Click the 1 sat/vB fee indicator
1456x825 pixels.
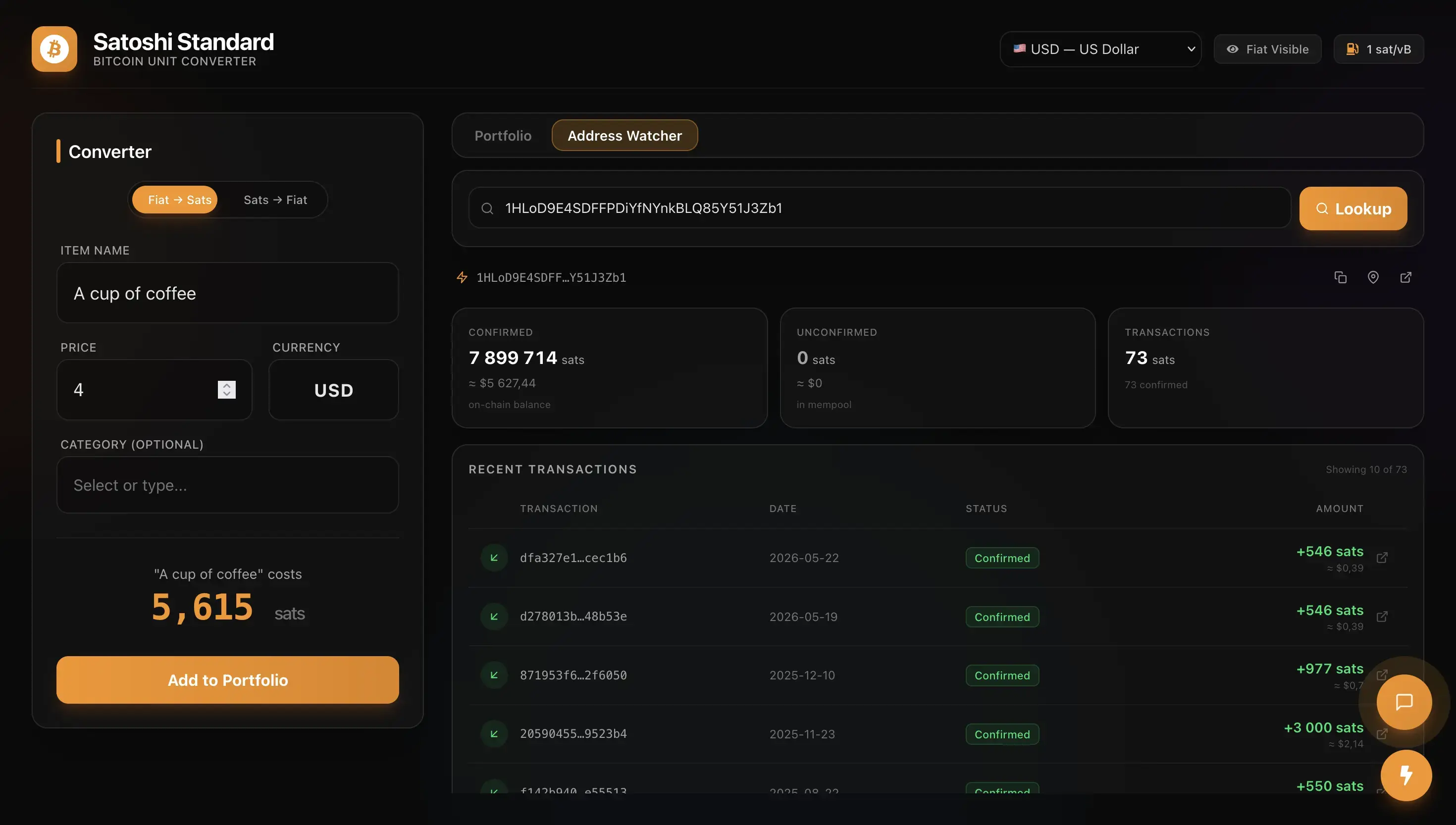pyautogui.click(x=1378, y=50)
